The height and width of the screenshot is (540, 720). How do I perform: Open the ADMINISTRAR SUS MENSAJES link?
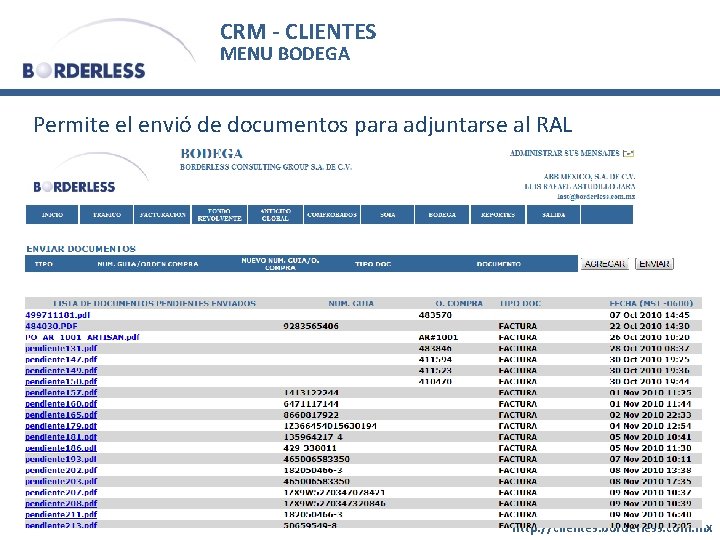point(565,153)
